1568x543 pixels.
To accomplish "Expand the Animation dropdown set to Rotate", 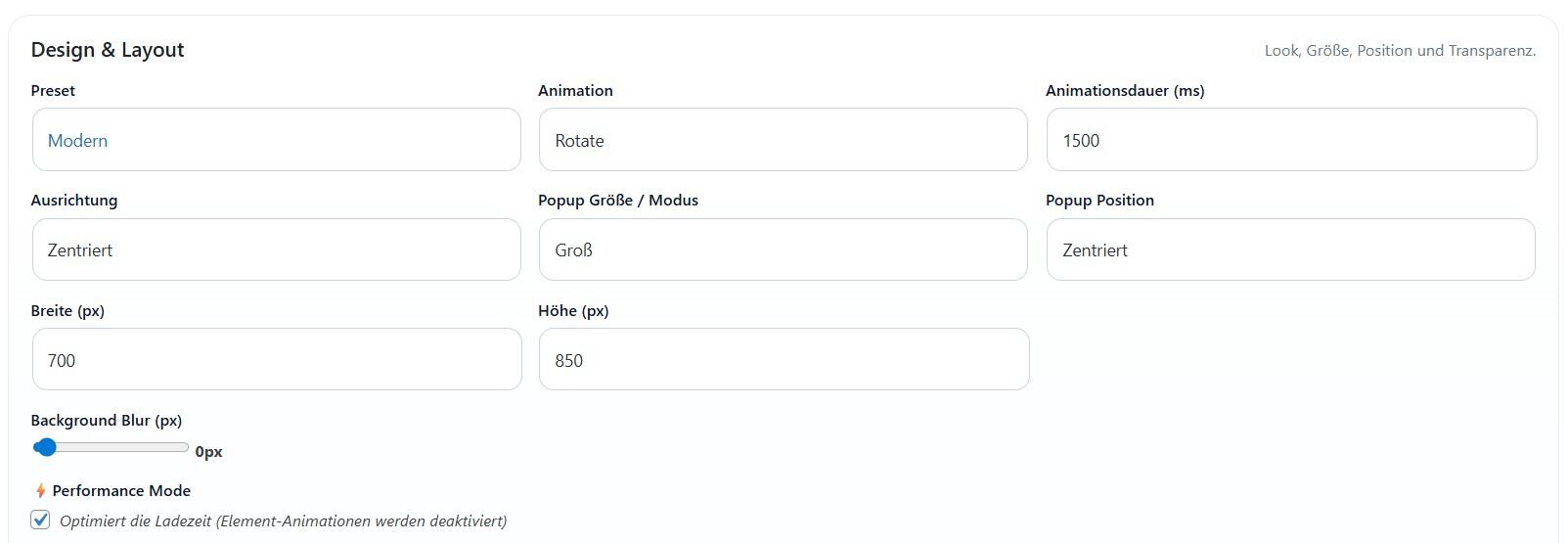I will (x=783, y=140).
